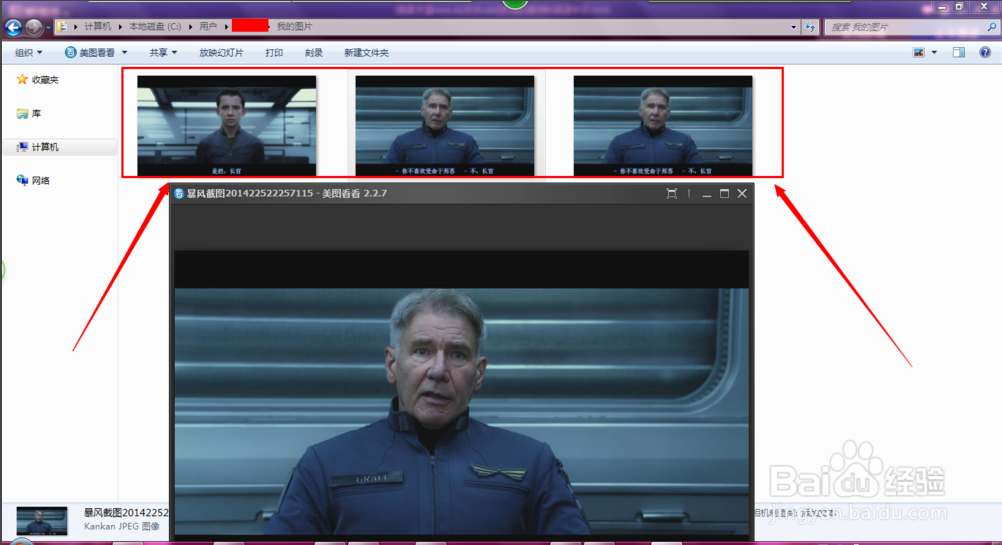Viewport: 1002px width, 545px height.
Task: Click the 美图看看 toolbar button
Action: [89, 52]
